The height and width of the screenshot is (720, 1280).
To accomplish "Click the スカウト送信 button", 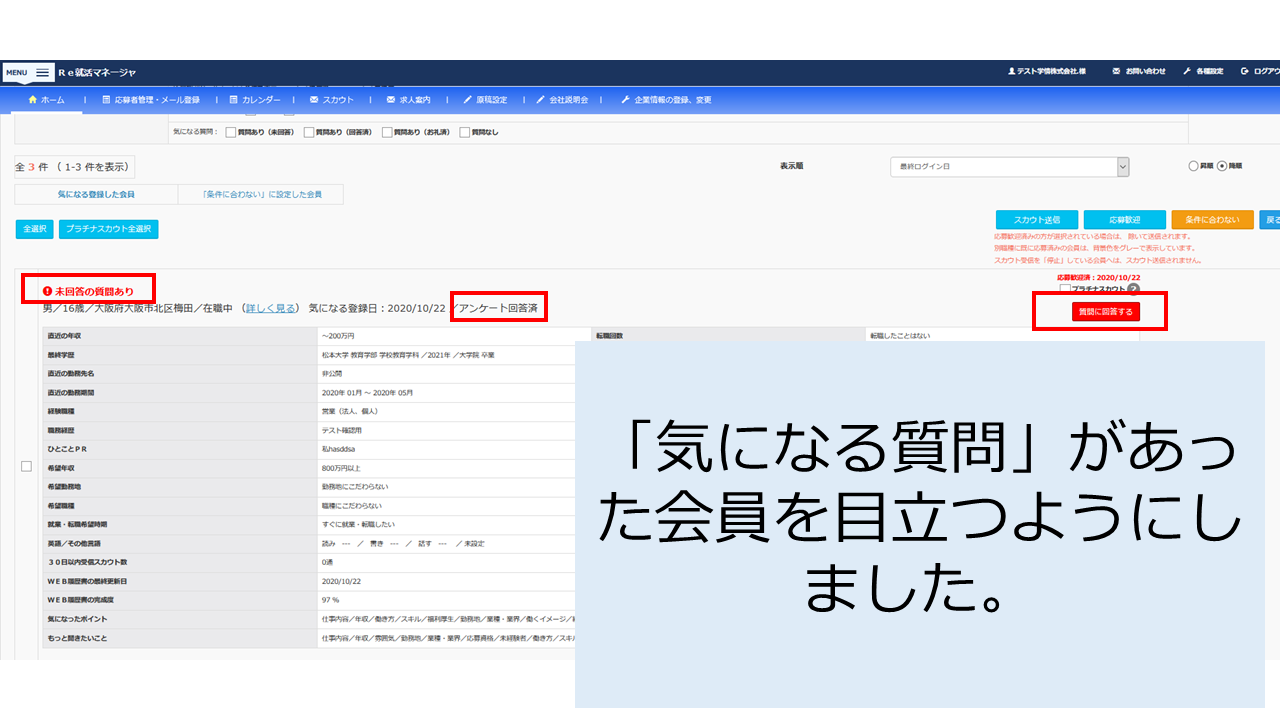I will click(1037, 220).
